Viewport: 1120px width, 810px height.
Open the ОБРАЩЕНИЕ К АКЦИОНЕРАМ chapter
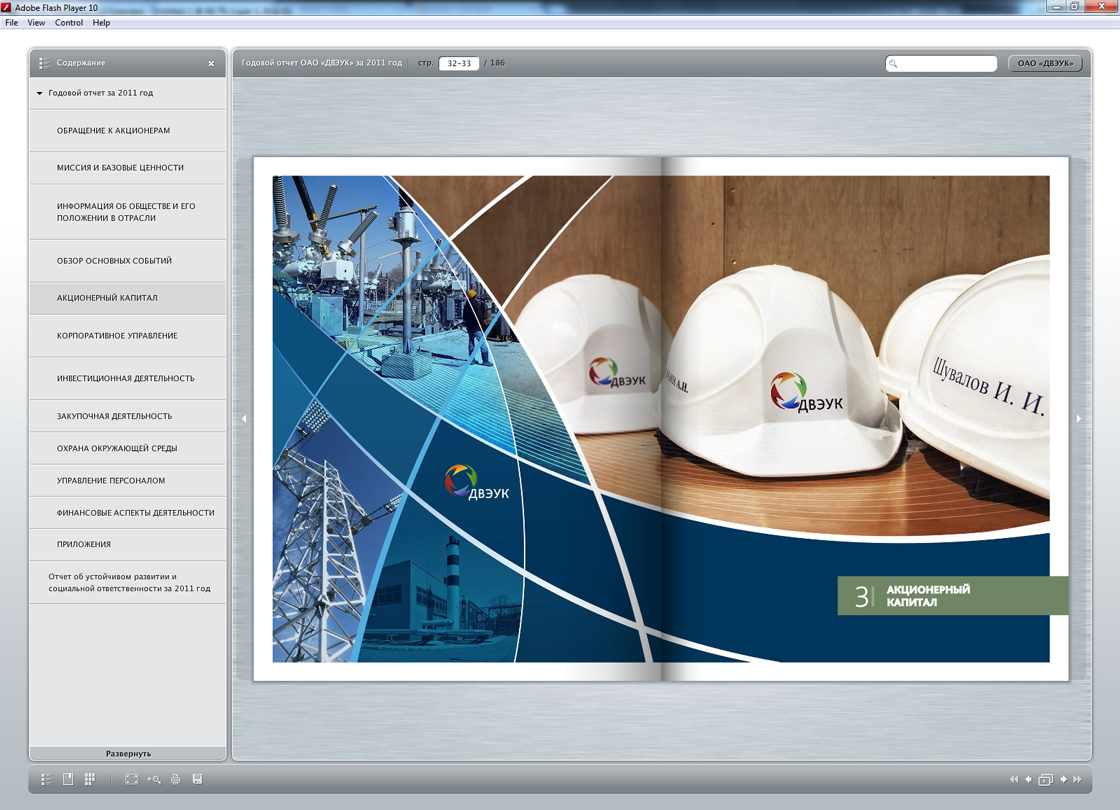[128, 131]
